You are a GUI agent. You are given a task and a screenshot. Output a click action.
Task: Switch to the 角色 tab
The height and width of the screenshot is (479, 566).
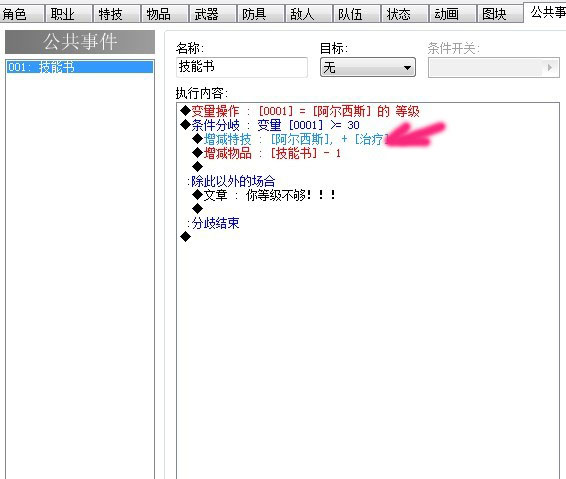21,14
